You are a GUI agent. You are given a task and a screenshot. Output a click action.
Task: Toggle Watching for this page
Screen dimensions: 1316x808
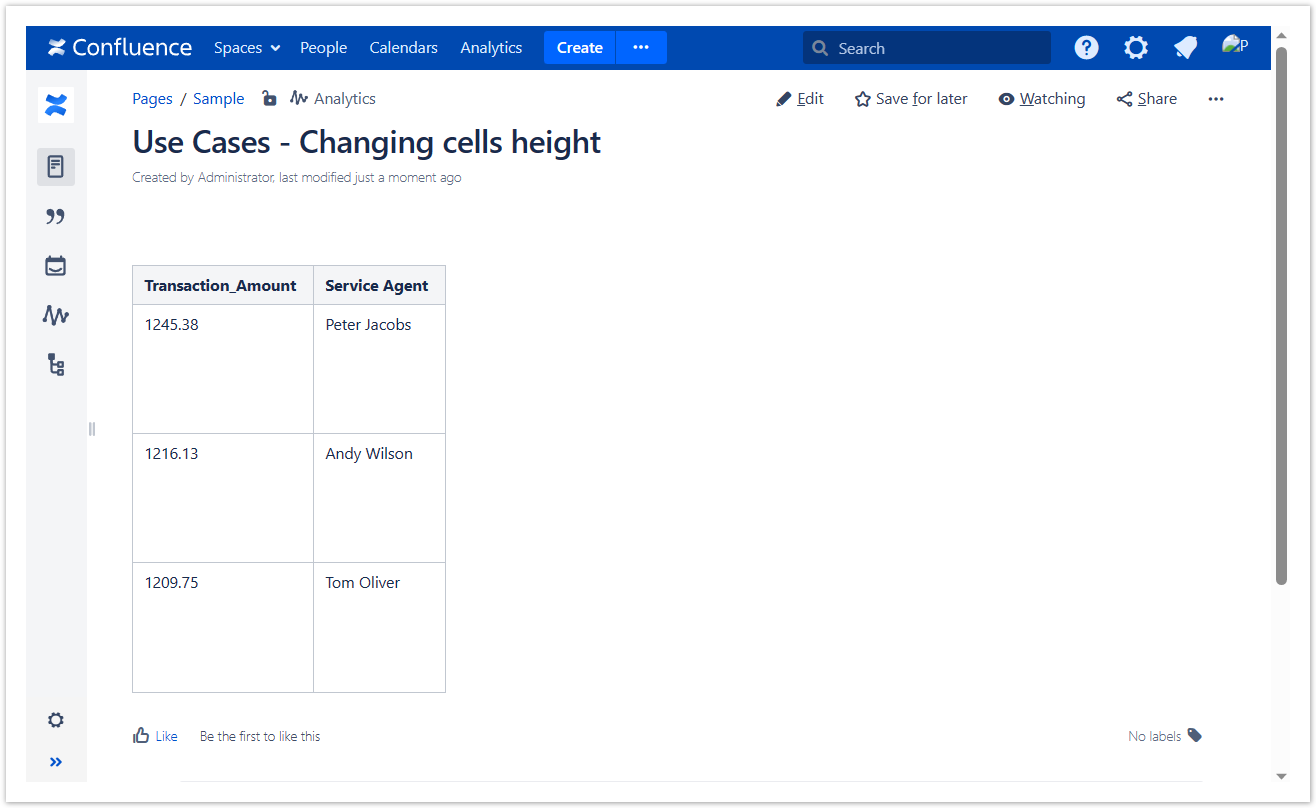(x=1042, y=99)
